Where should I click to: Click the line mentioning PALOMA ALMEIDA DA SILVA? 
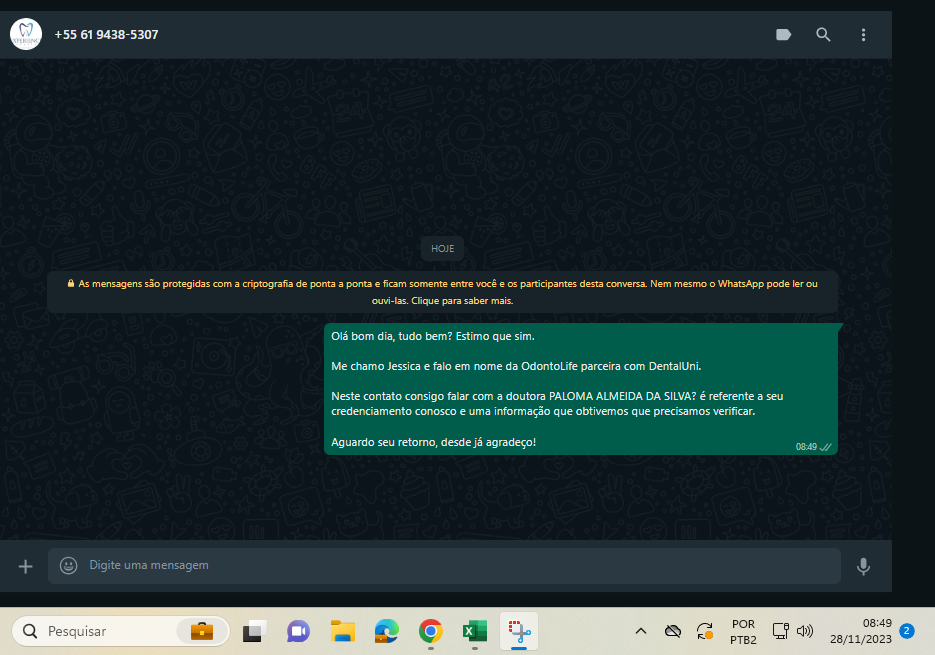[x=557, y=396]
